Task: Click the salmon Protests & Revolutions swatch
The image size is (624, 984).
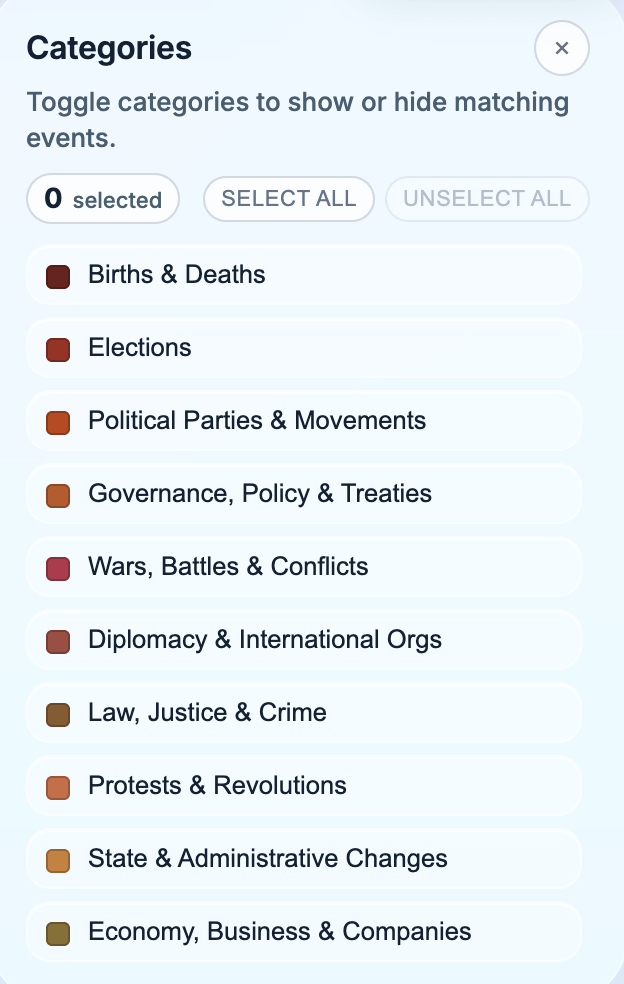Action: (58, 786)
